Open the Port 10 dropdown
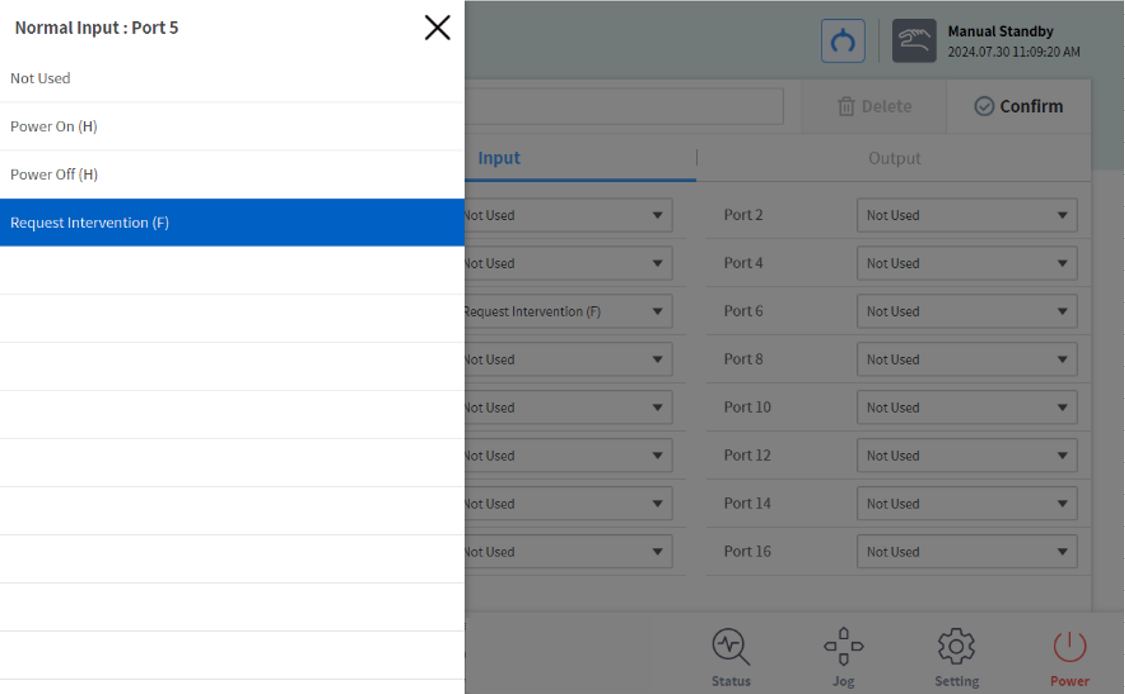1125x694 pixels. (x=966, y=407)
